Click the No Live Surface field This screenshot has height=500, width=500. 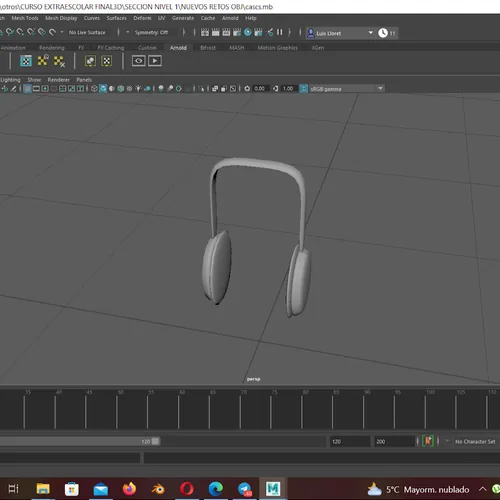click(87, 32)
